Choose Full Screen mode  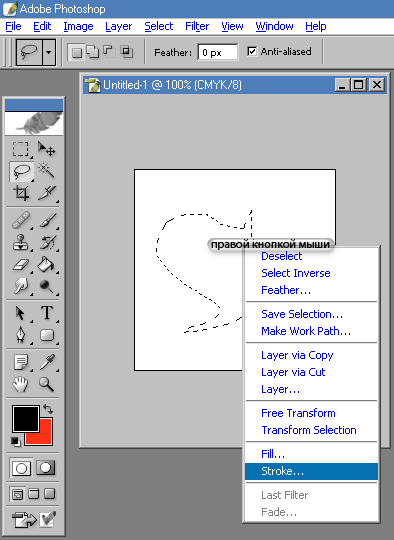point(50,494)
